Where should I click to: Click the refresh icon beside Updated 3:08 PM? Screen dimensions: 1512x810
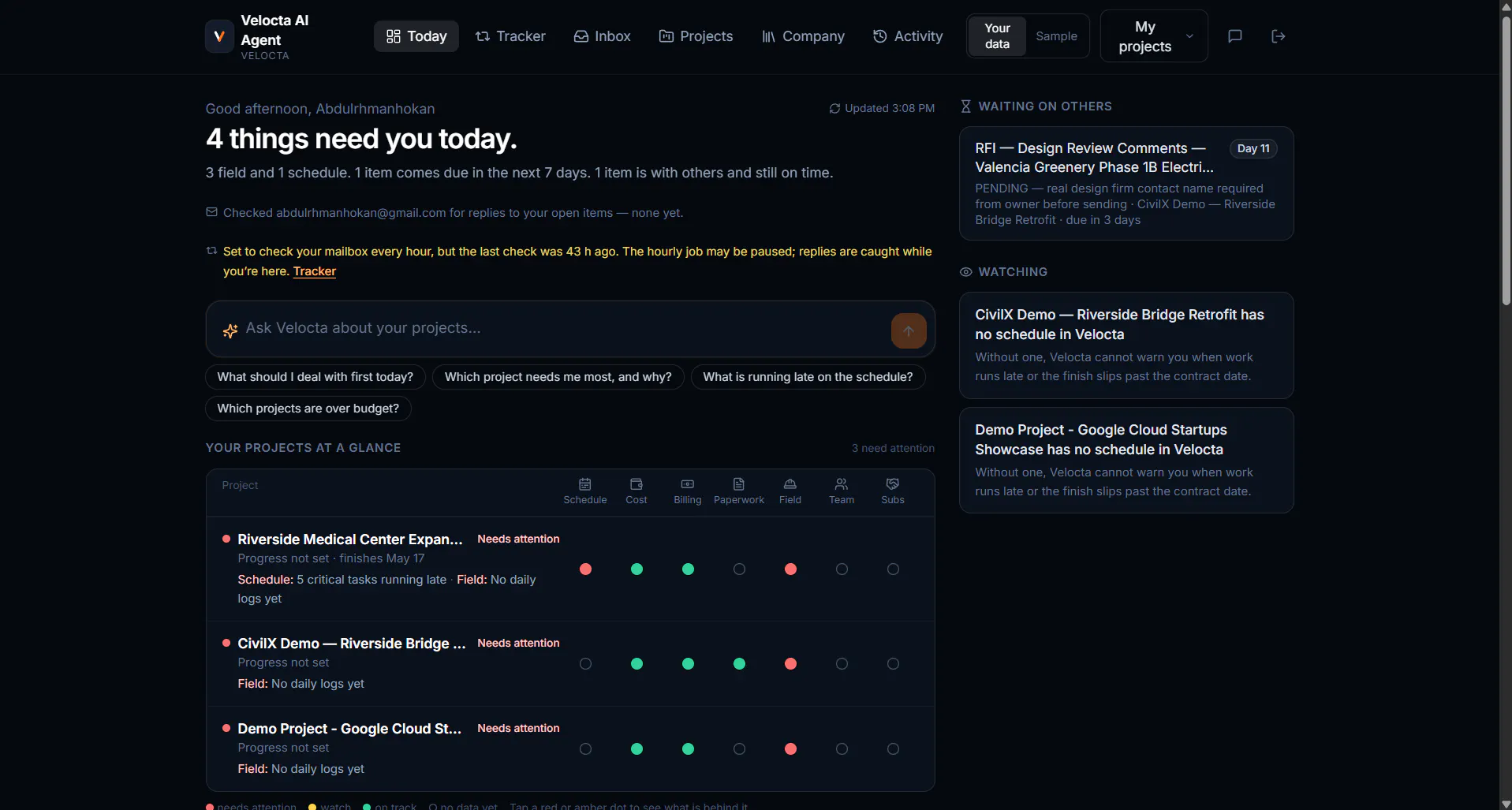(x=834, y=109)
